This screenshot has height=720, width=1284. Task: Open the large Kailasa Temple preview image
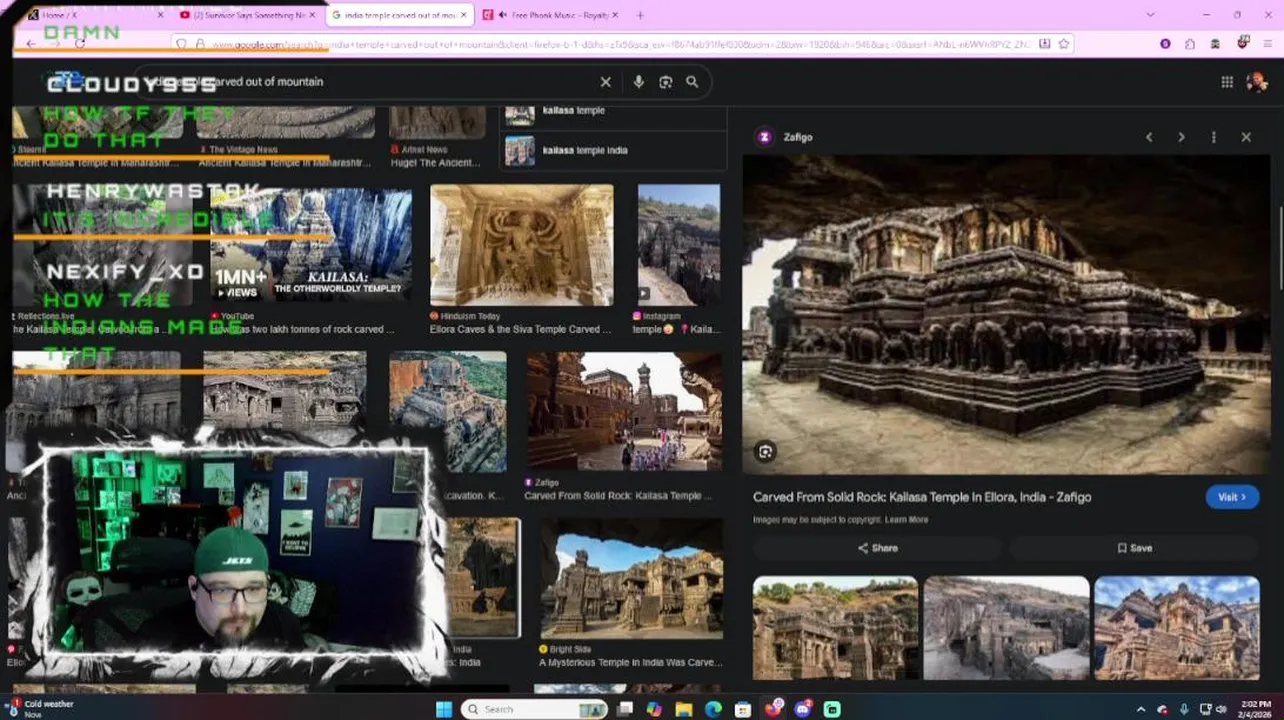coord(1006,314)
